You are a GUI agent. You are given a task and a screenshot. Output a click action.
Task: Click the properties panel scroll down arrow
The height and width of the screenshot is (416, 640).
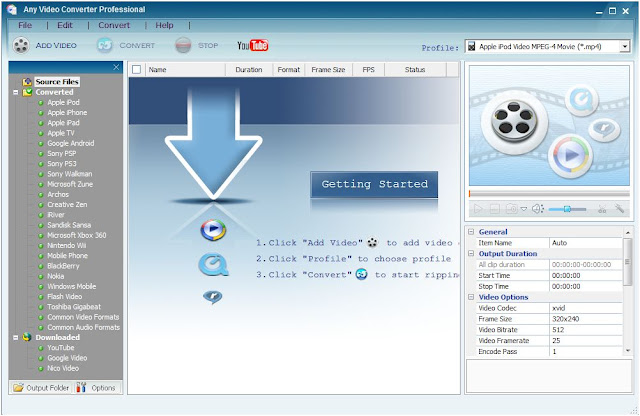click(628, 351)
